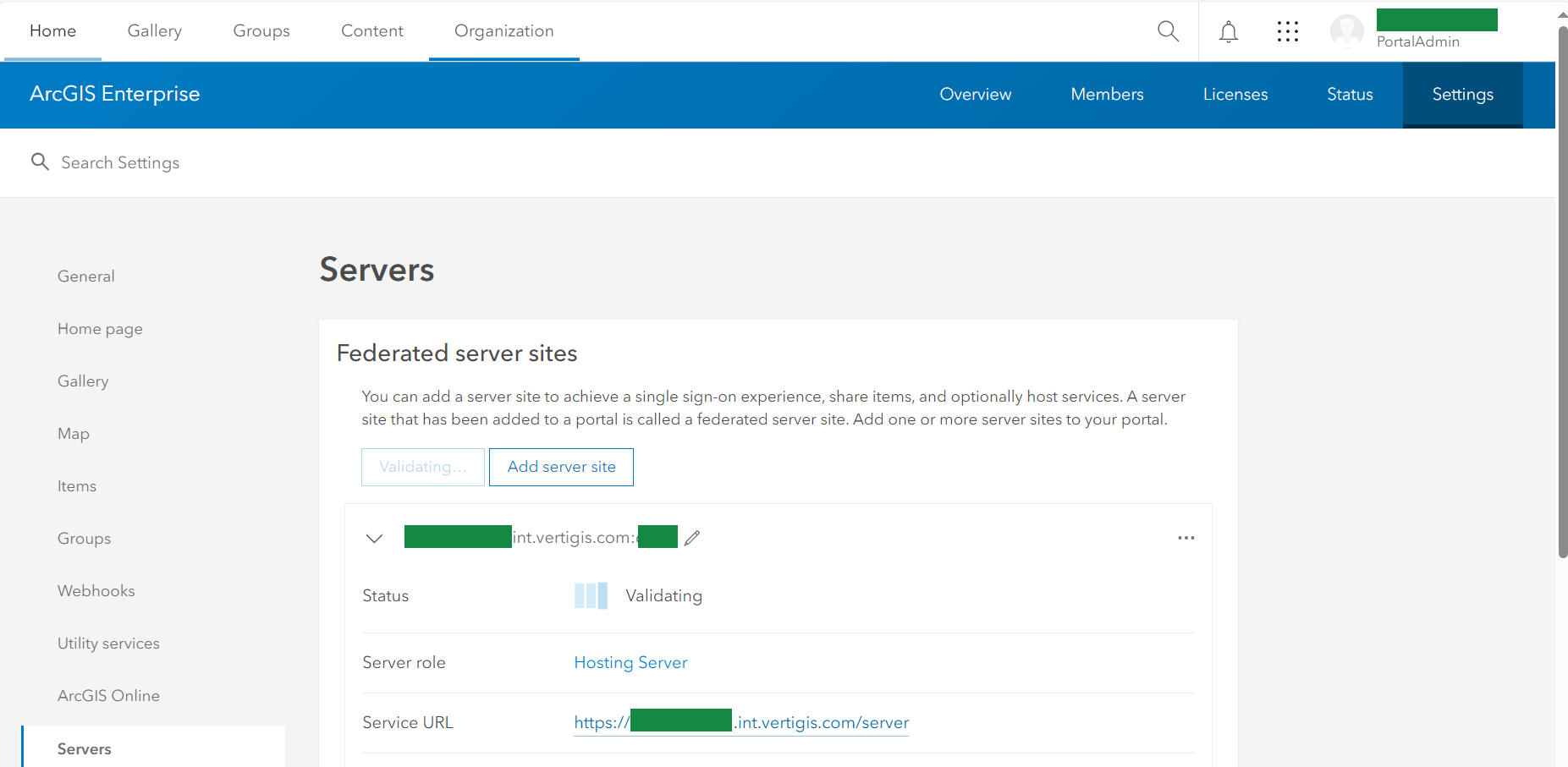Open server site more options ellipsis

pyautogui.click(x=1186, y=538)
